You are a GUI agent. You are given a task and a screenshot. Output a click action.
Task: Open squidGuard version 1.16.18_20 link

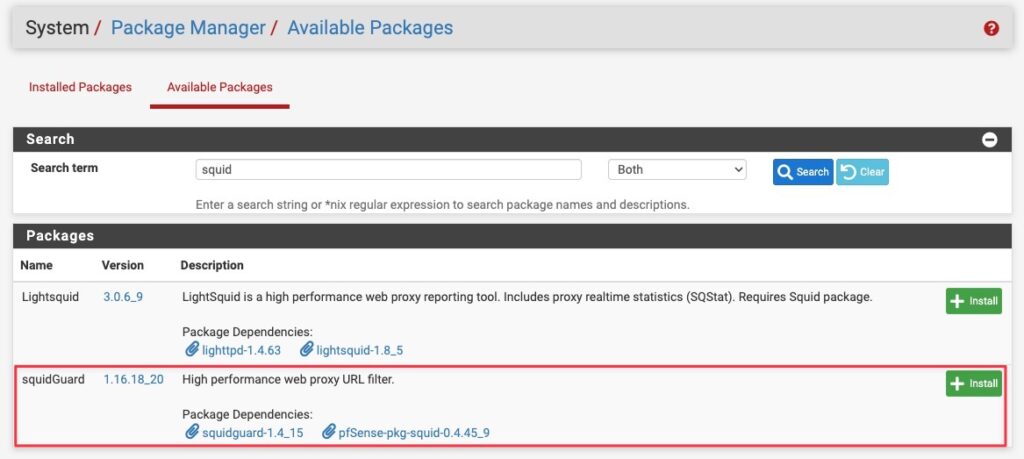134,379
